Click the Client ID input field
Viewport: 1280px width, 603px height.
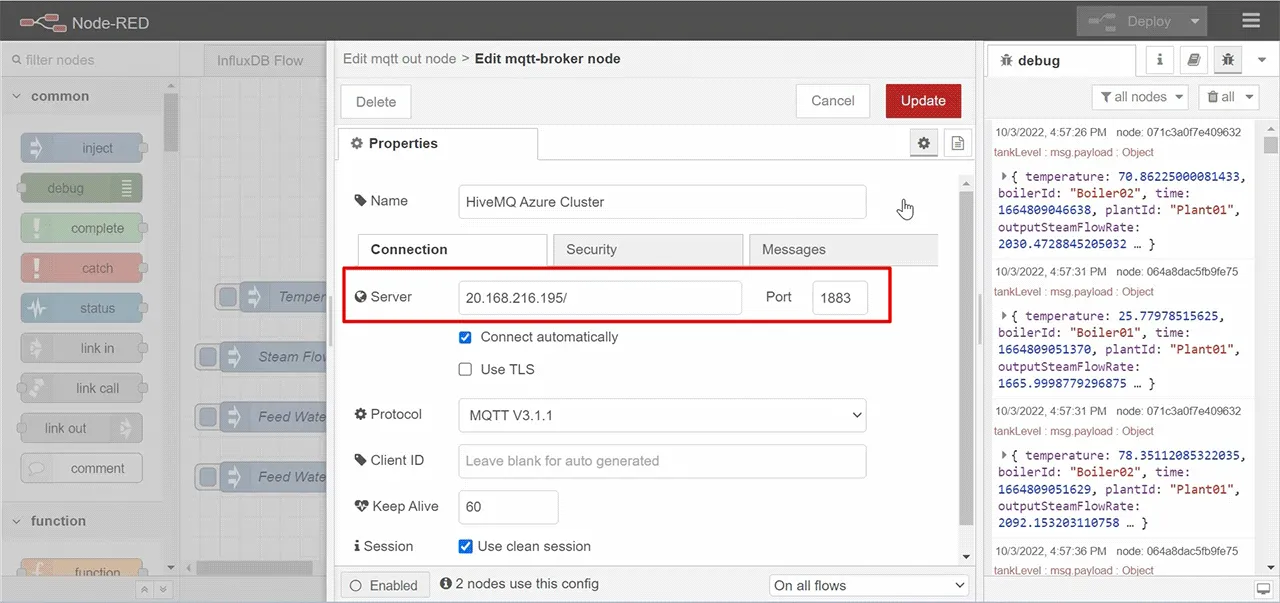click(662, 461)
